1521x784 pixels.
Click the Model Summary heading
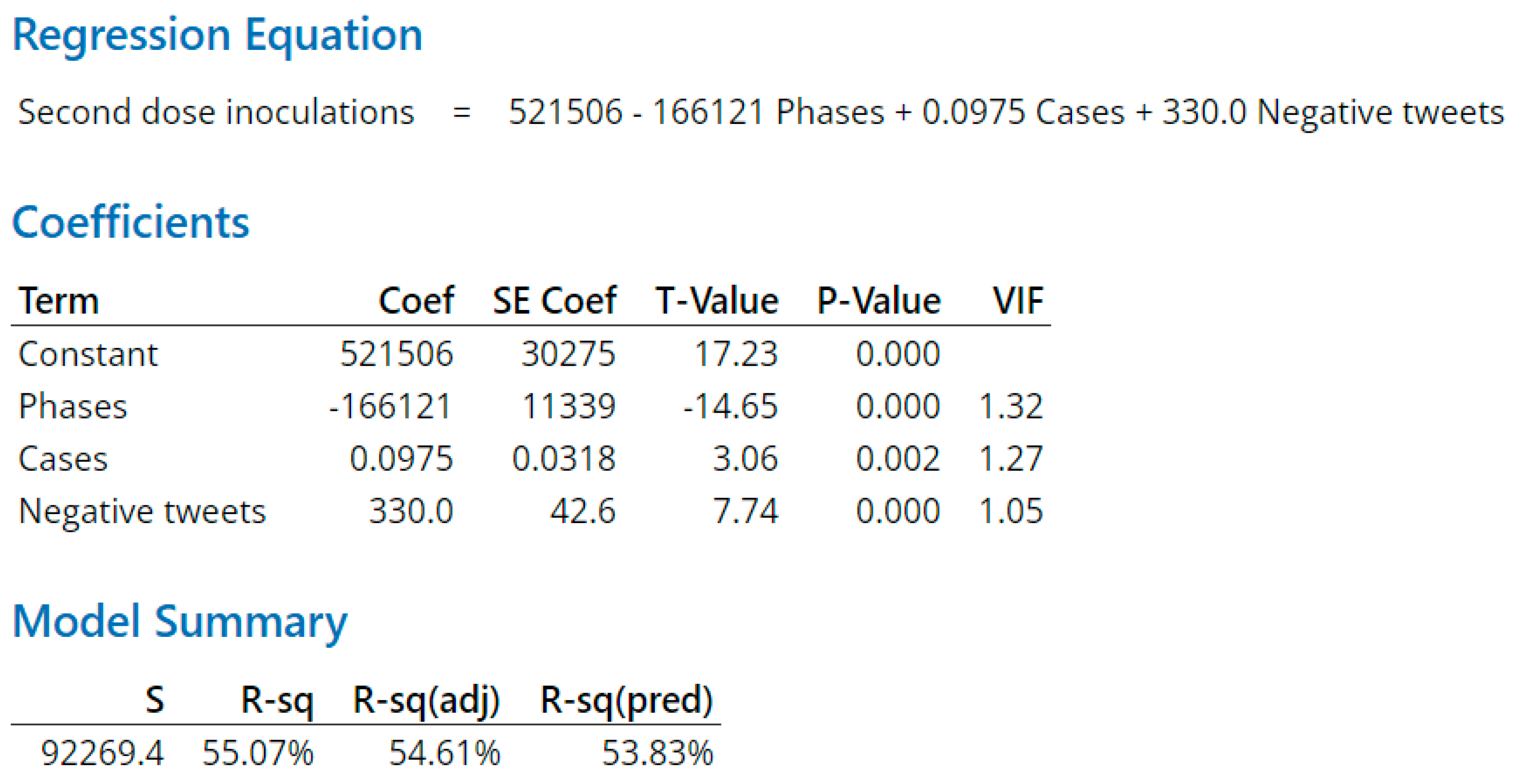(x=179, y=622)
